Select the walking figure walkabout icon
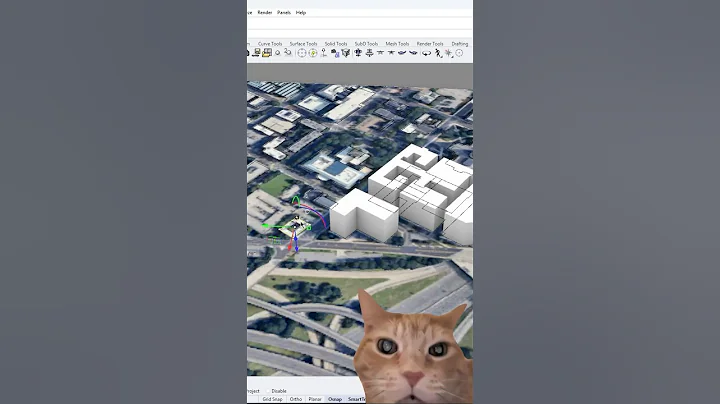The height and width of the screenshot is (404, 720). (438, 53)
